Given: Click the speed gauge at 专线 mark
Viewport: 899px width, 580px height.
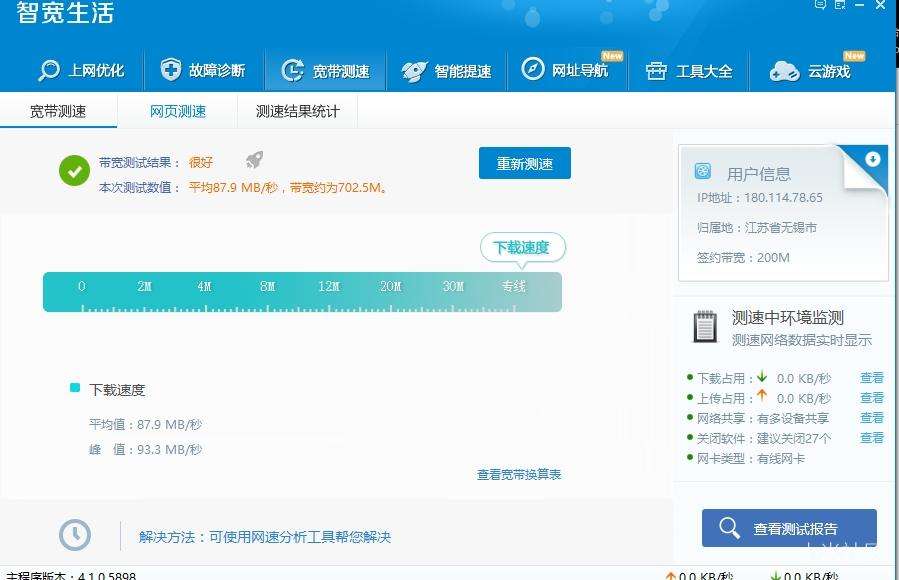Looking at the screenshot, I should coord(514,287).
